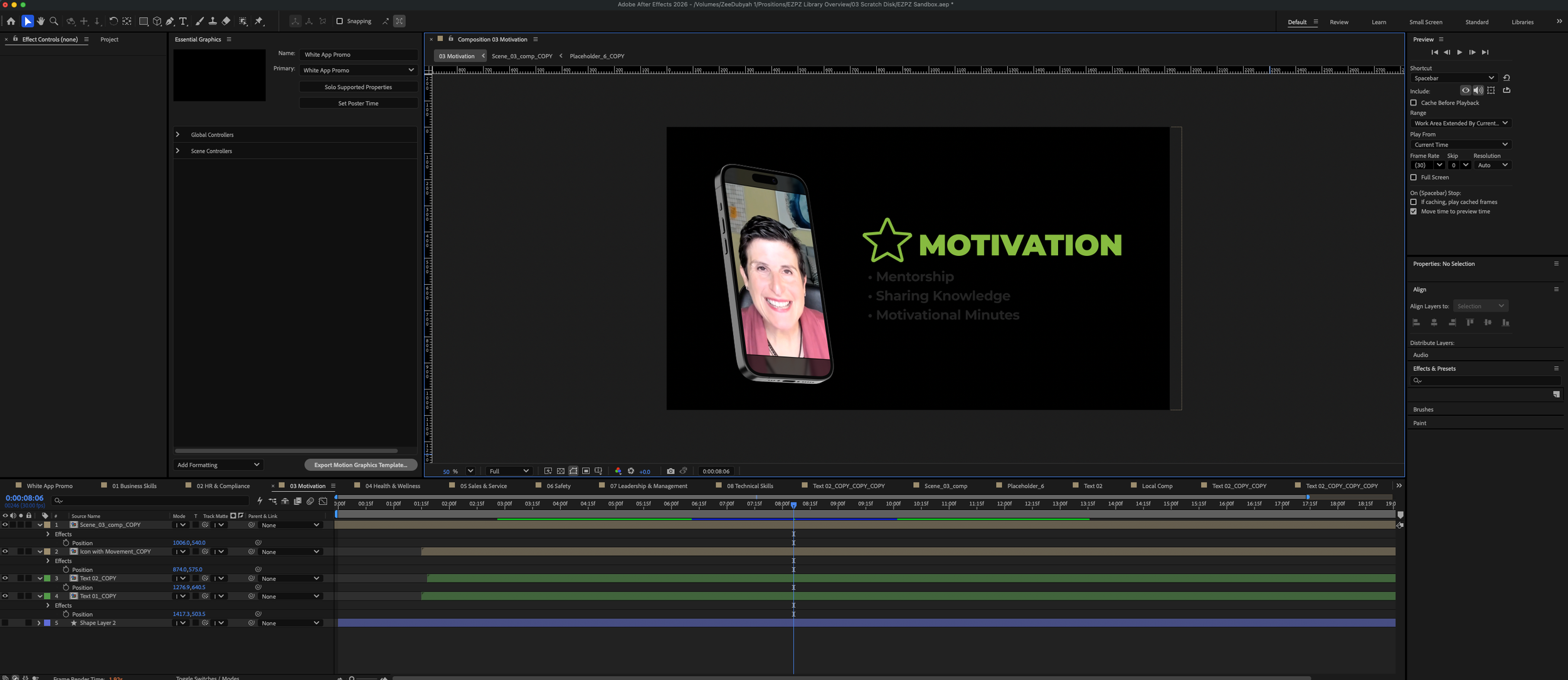Switch to the Review workspace
Image resolution: width=1568 pixels, height=680 pixels.
[x=1339, y=22]
